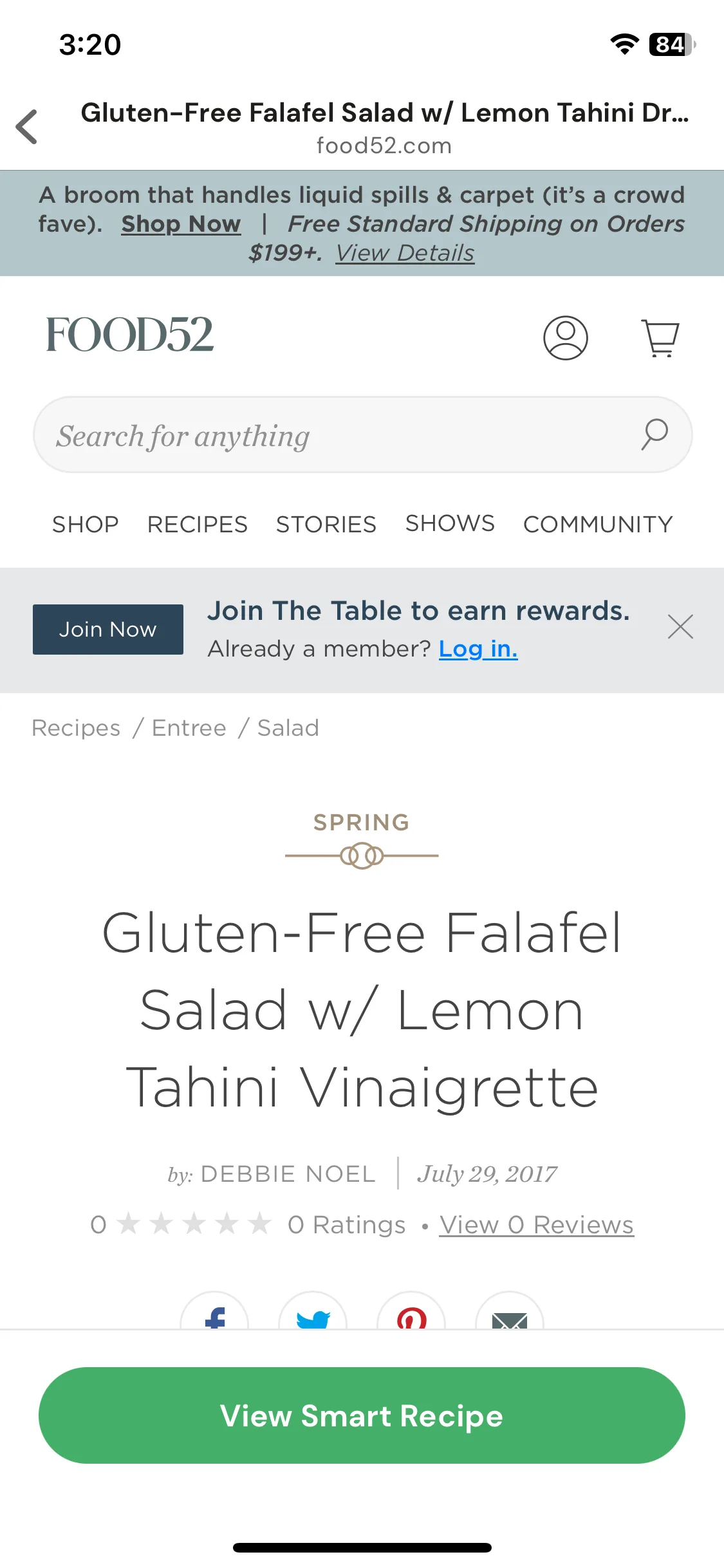The height and width of the screenshot is (1568, 724).
Task: Pin recipe with Pinterest icon
Action: point(411,1311)
